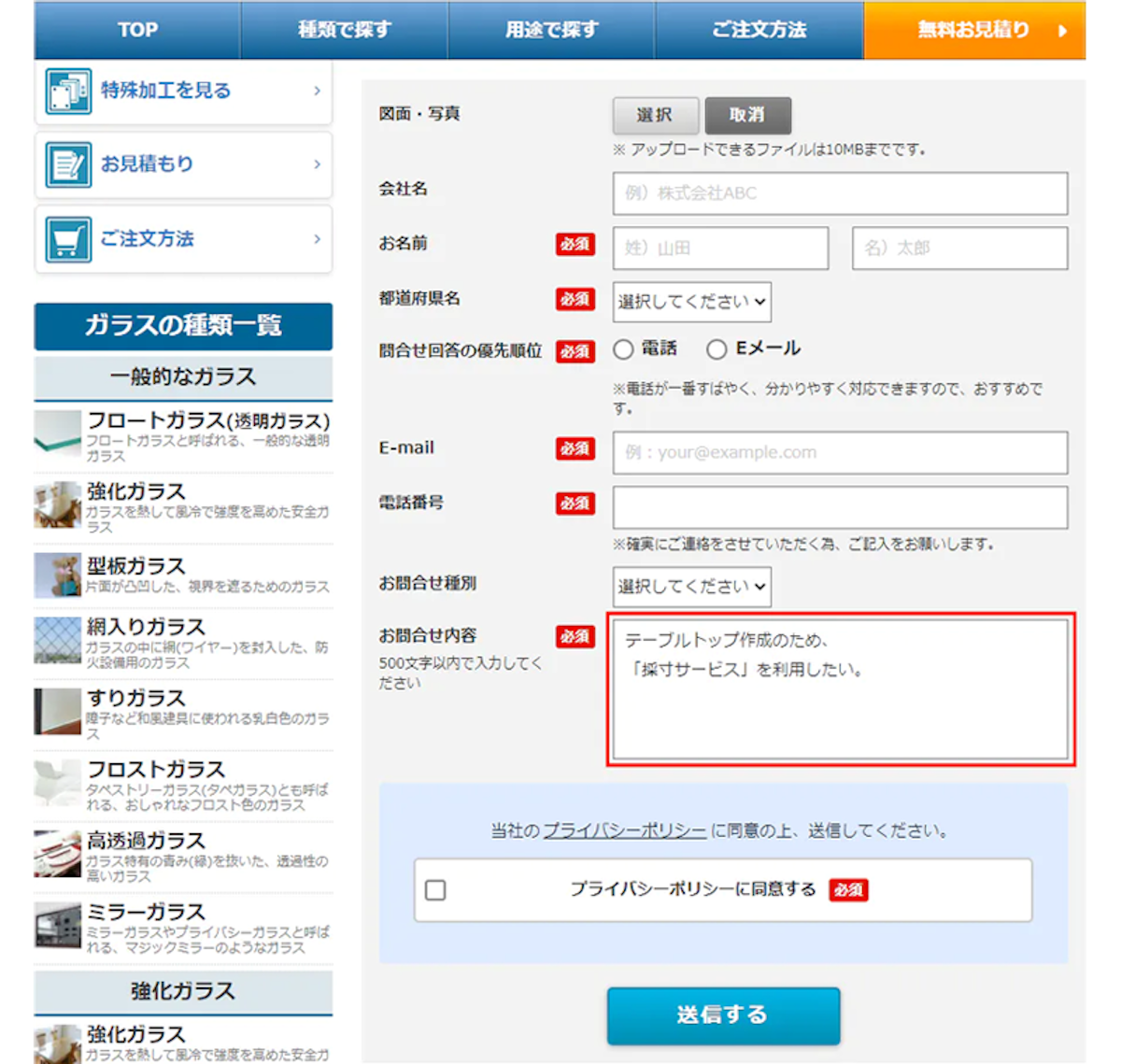Image resolution: width=1121 pixels, height=1064 pixels.
Task: Open the フロートガラス(透明ガラス) thumbnail
Action: (x=58, y=435)
